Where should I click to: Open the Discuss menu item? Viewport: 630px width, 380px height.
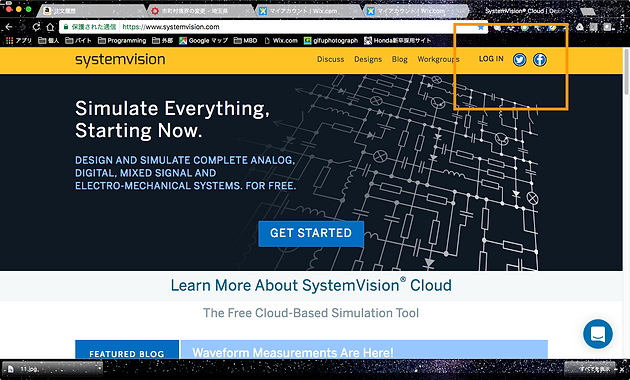tap(330, 59)
